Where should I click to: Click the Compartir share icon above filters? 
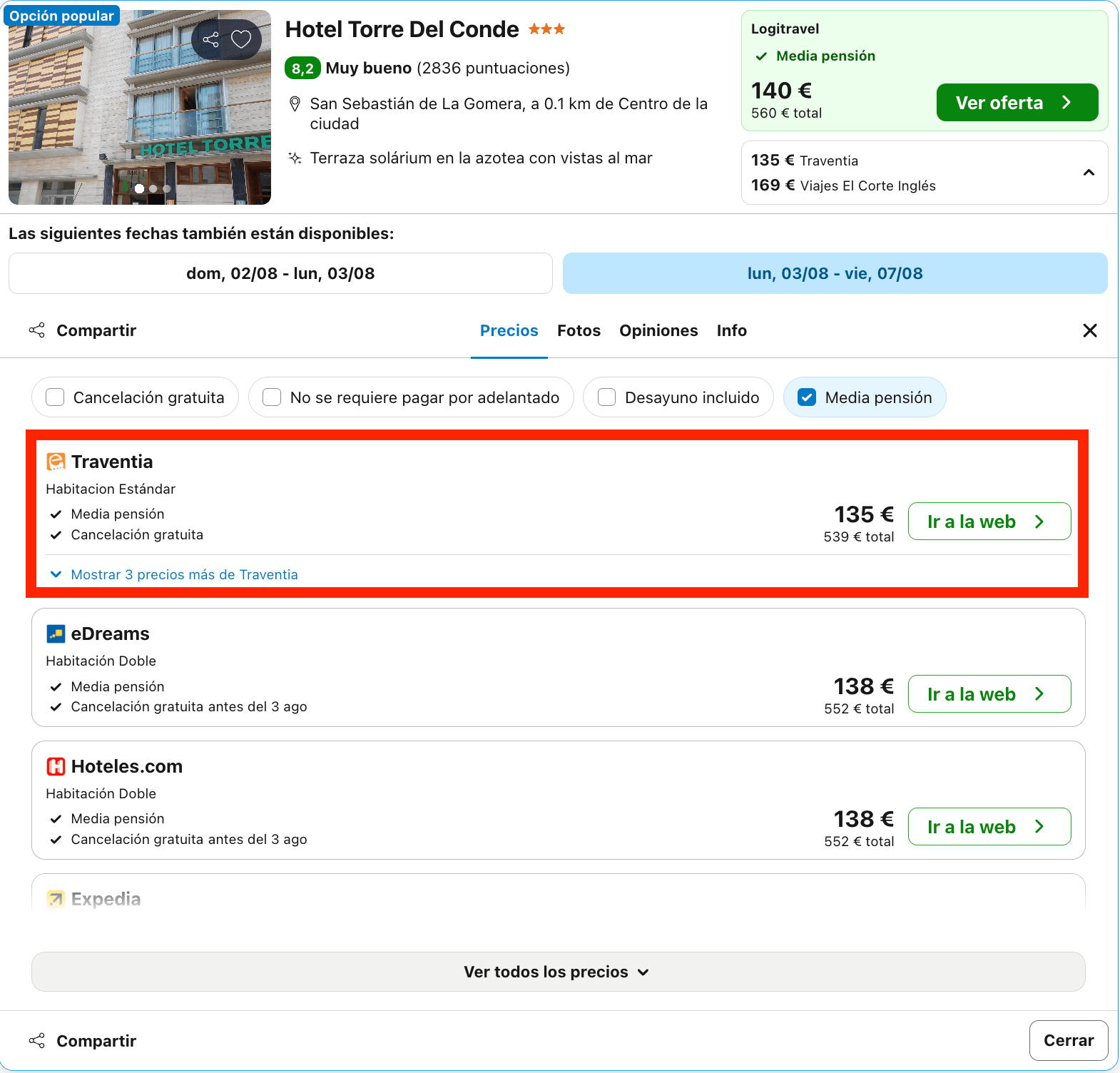click(37, 330)
